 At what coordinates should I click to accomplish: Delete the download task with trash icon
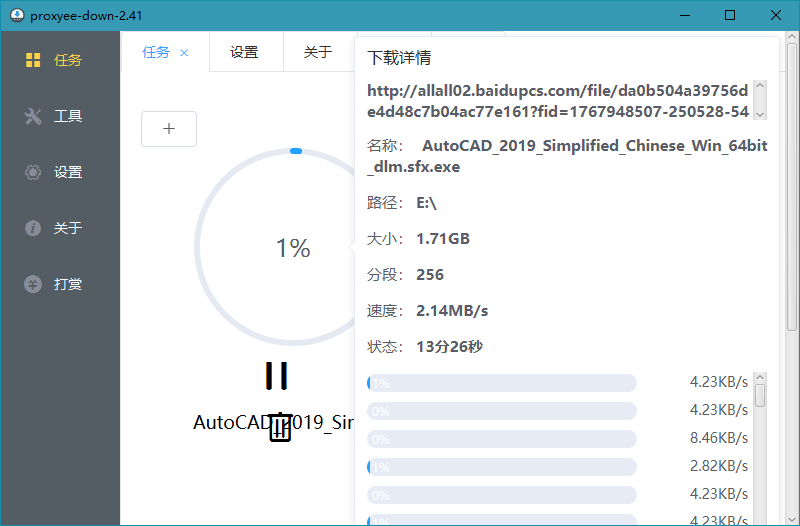(x=280, y=428)
